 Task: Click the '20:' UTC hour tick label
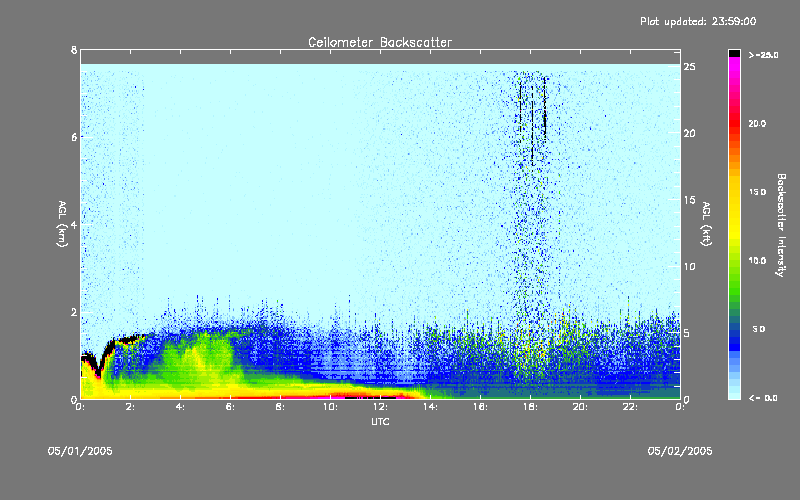[580, 407]
